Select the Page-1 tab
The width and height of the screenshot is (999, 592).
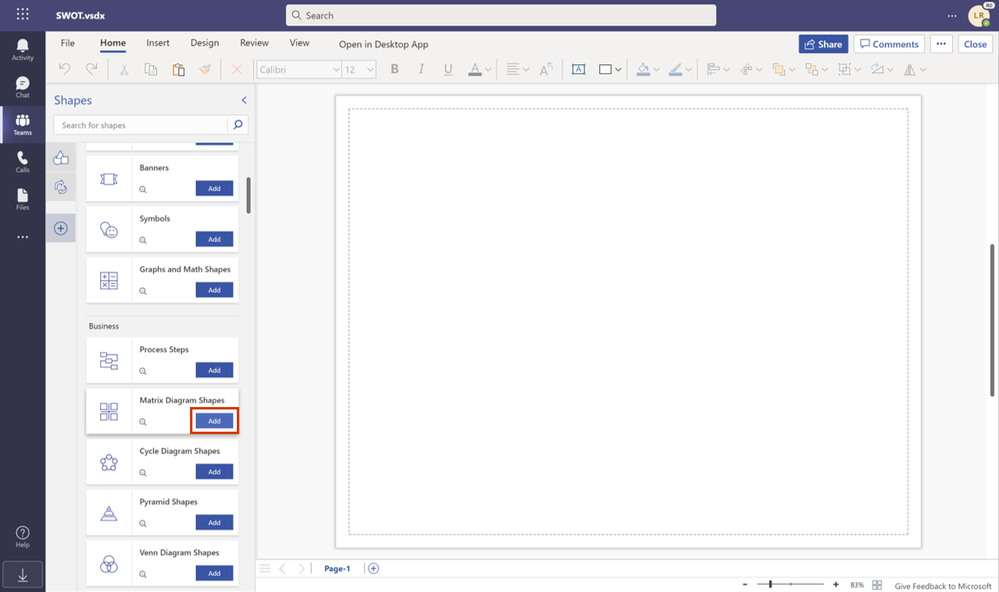click(337, 568)
